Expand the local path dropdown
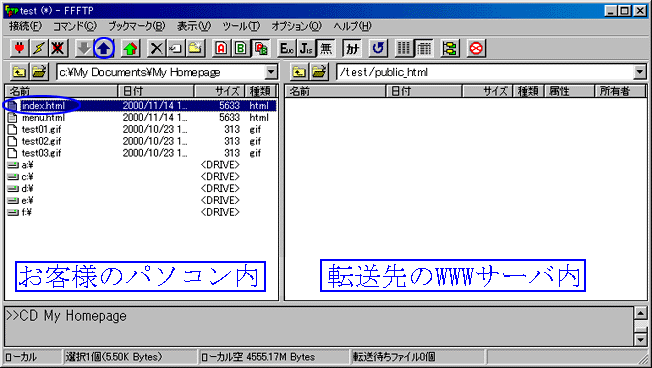This screenshot has height=368, width=652. point(271,72)
